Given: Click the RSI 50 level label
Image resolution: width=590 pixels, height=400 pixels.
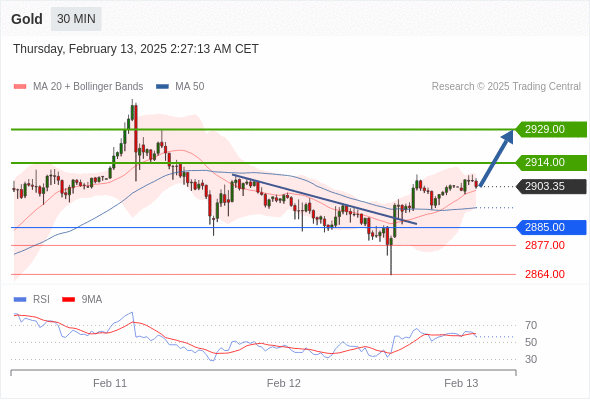Looking at the screenshot, I should pyautogui.click(x=531, y=342).
